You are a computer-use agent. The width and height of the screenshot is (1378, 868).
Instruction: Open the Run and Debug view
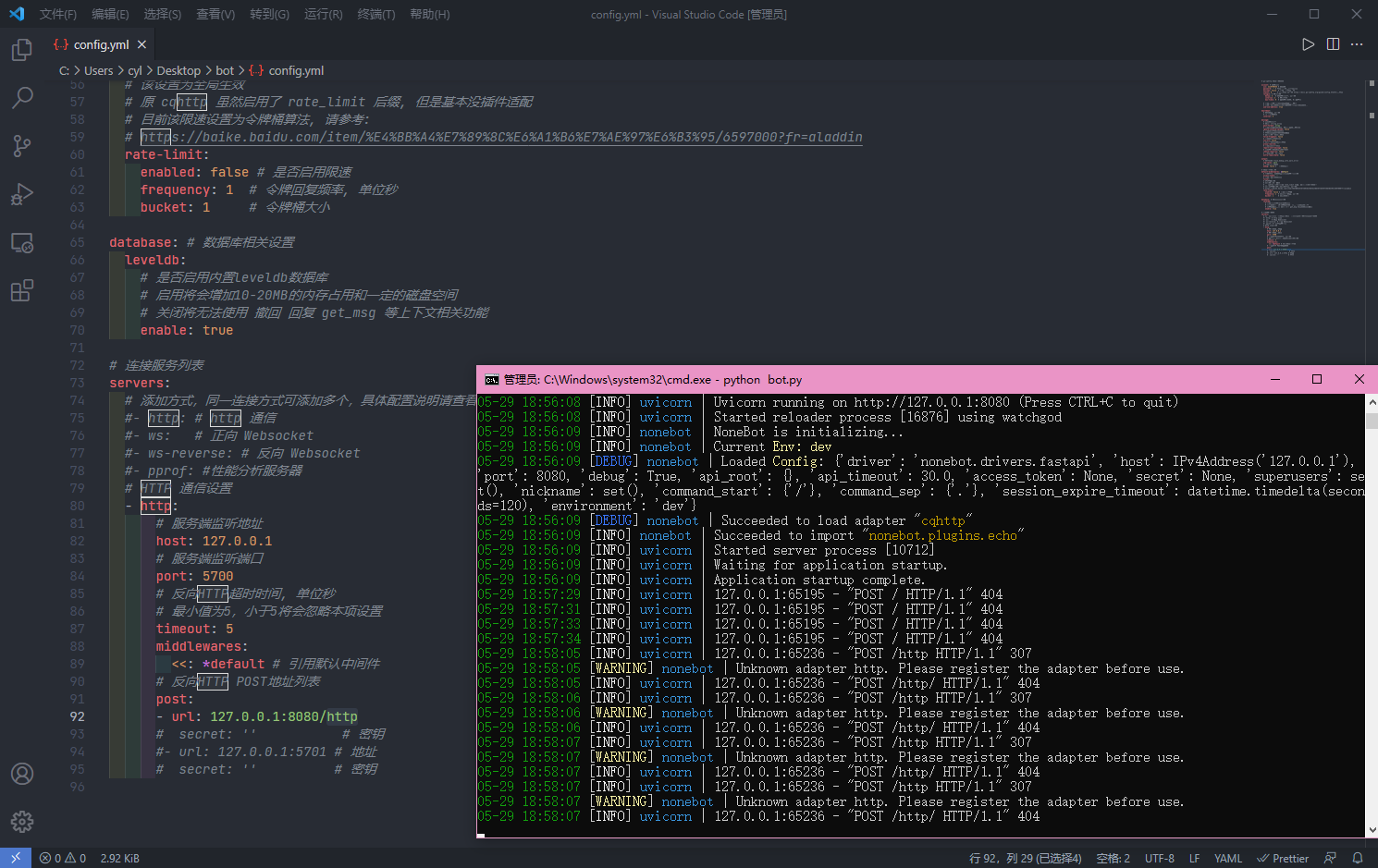[22, 194]
